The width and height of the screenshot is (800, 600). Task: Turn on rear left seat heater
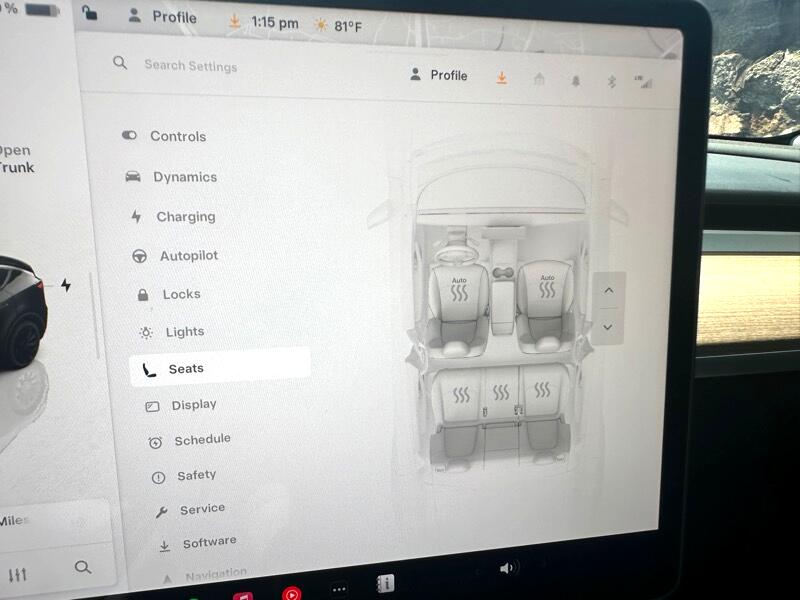[x=461, y=395]
